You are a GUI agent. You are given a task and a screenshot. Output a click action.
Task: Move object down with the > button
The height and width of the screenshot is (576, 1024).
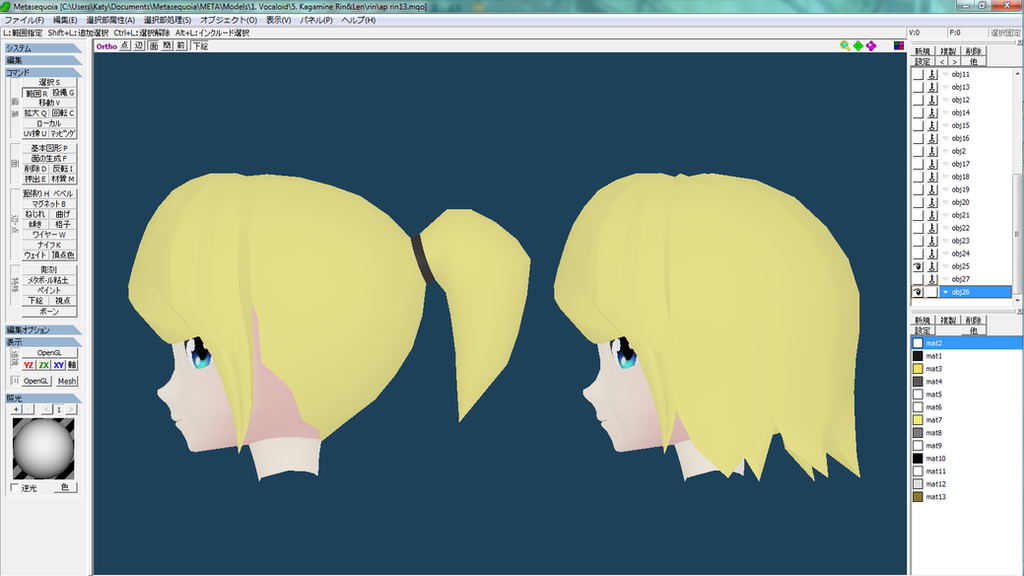(x=954, y=61)
